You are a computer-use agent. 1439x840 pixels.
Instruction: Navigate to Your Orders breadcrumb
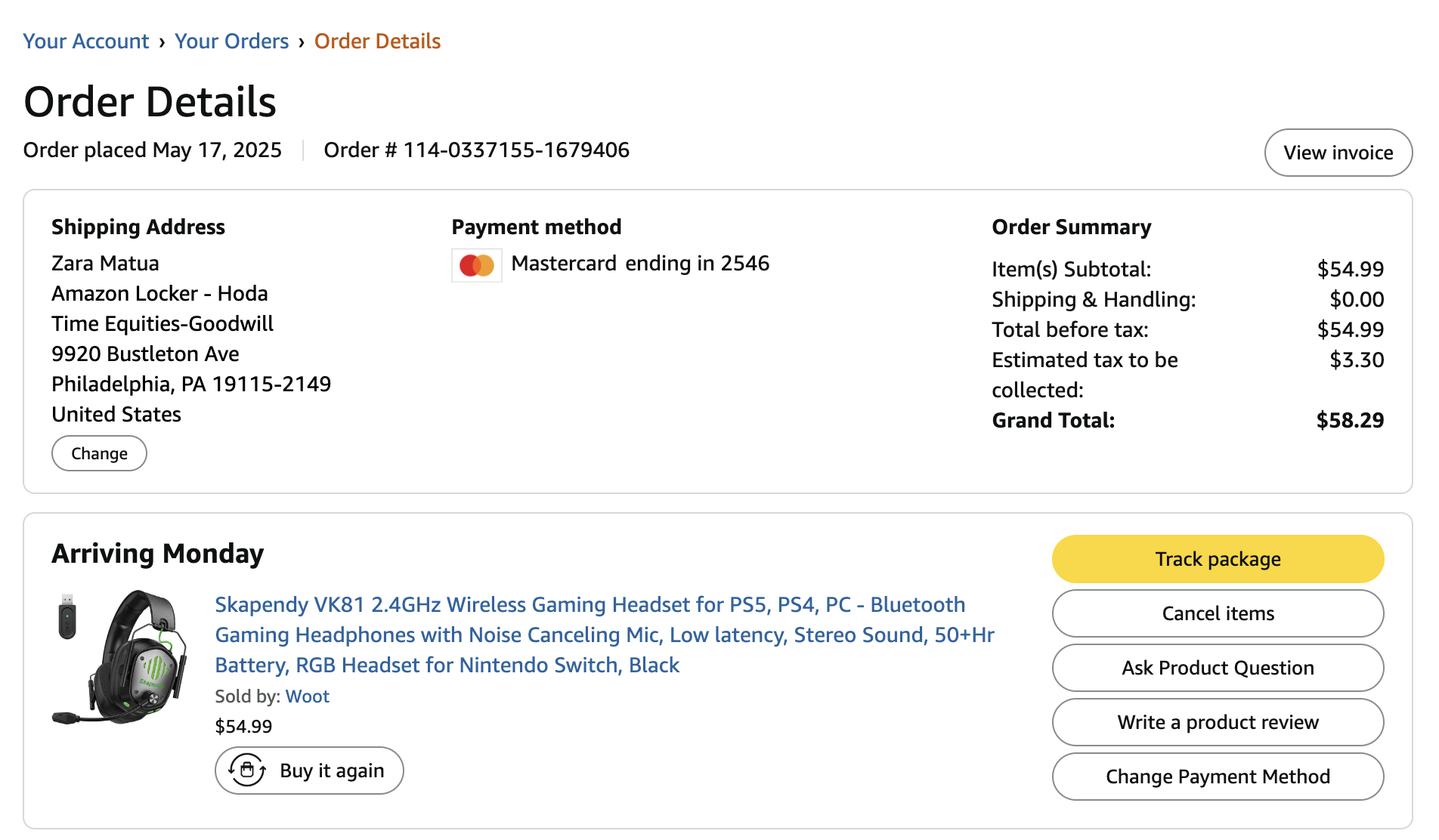tap(231, 41)
